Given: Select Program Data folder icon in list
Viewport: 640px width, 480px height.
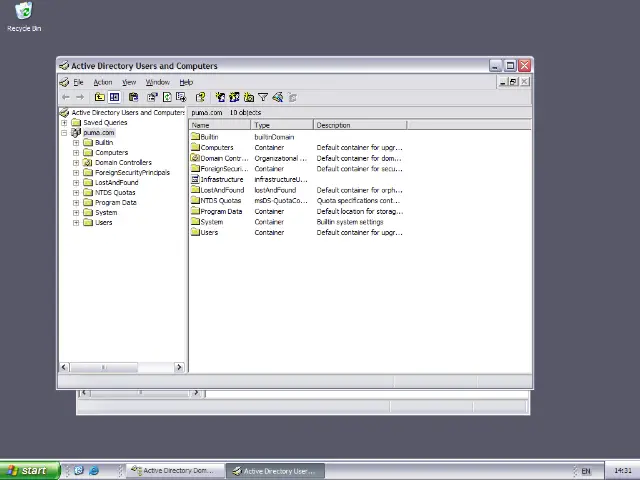Looking at the screenshot, I should coord(195,211).
